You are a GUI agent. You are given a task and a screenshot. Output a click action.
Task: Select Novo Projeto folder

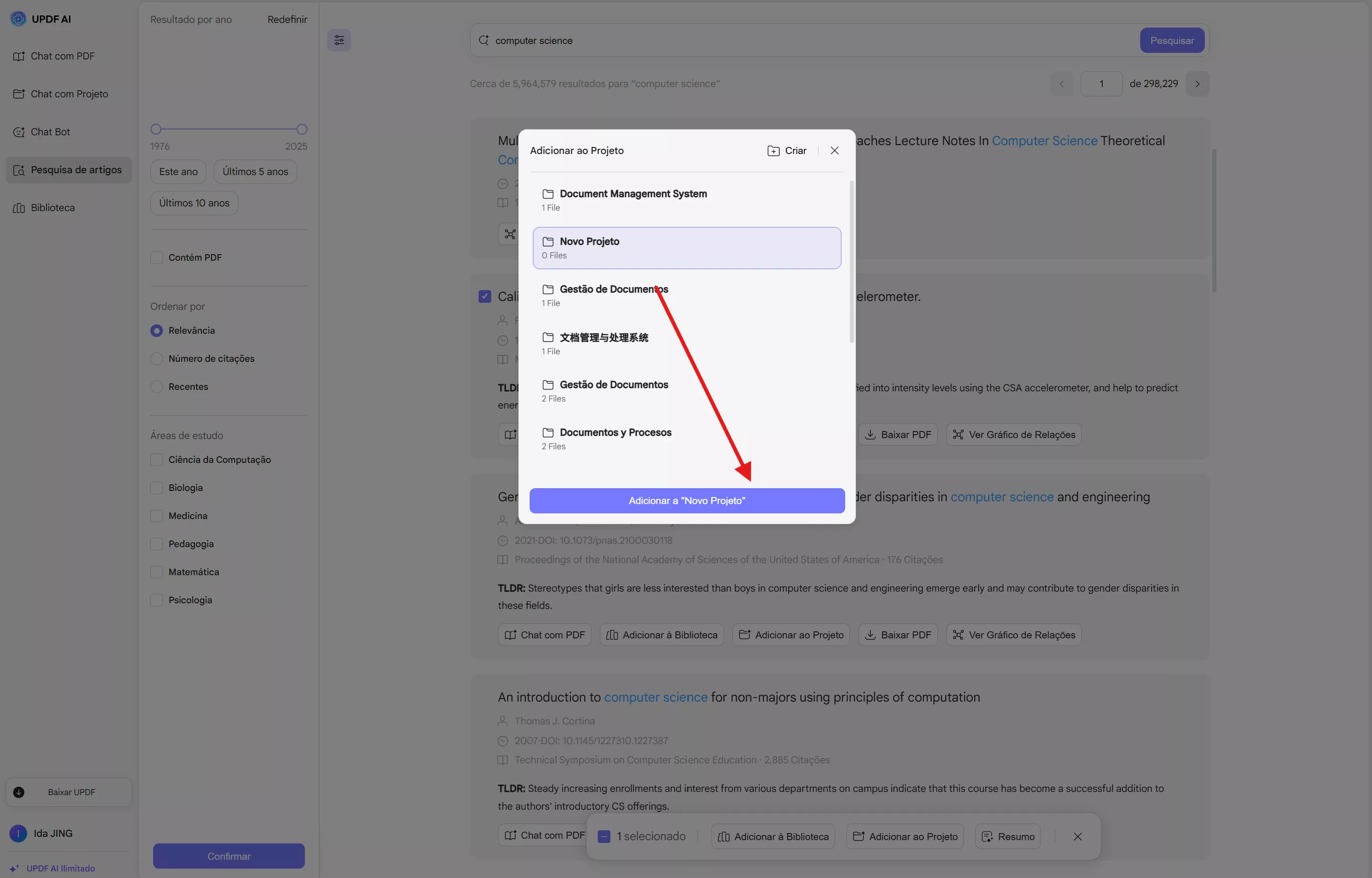686,248
